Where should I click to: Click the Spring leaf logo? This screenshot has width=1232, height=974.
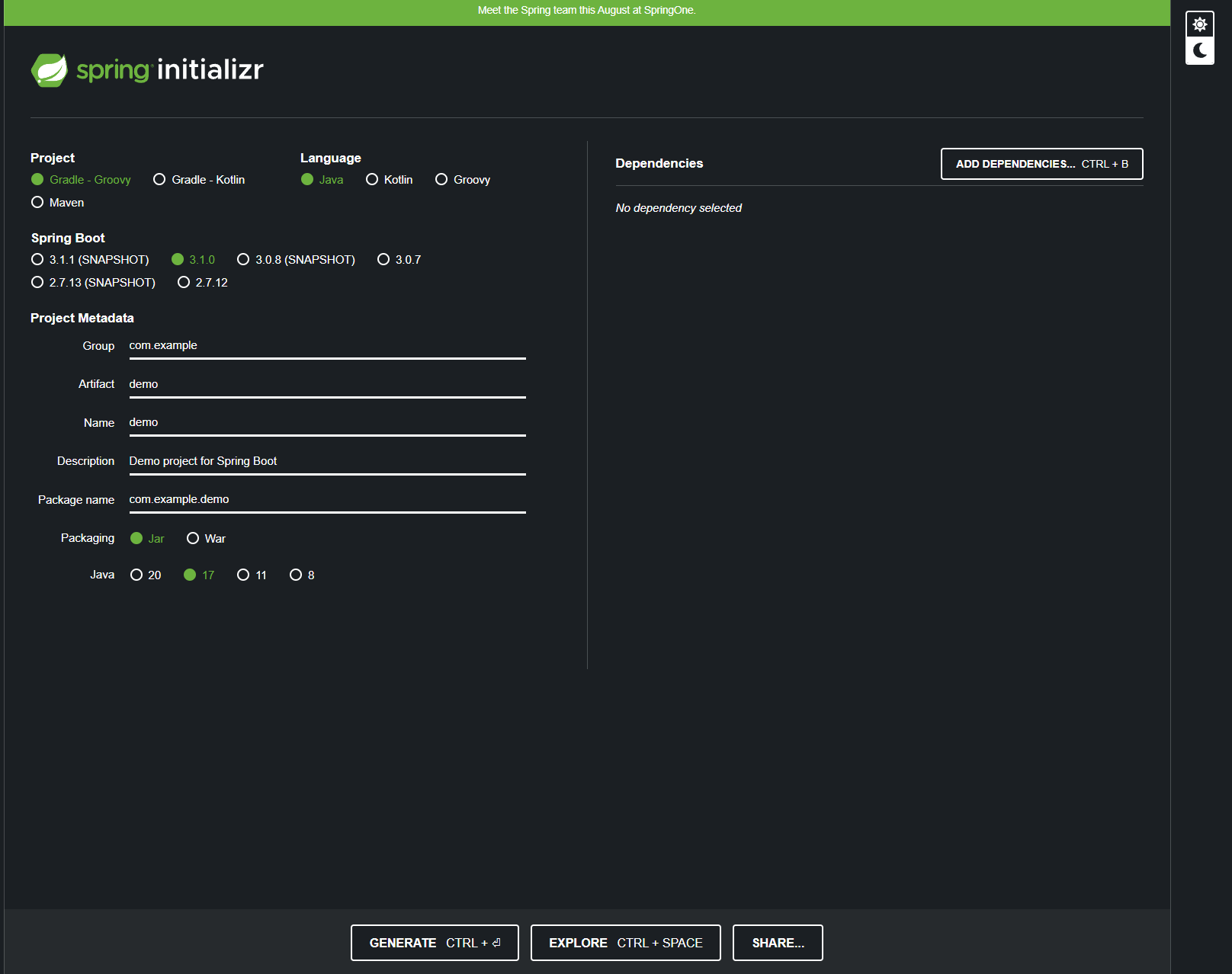pos(50,70)
